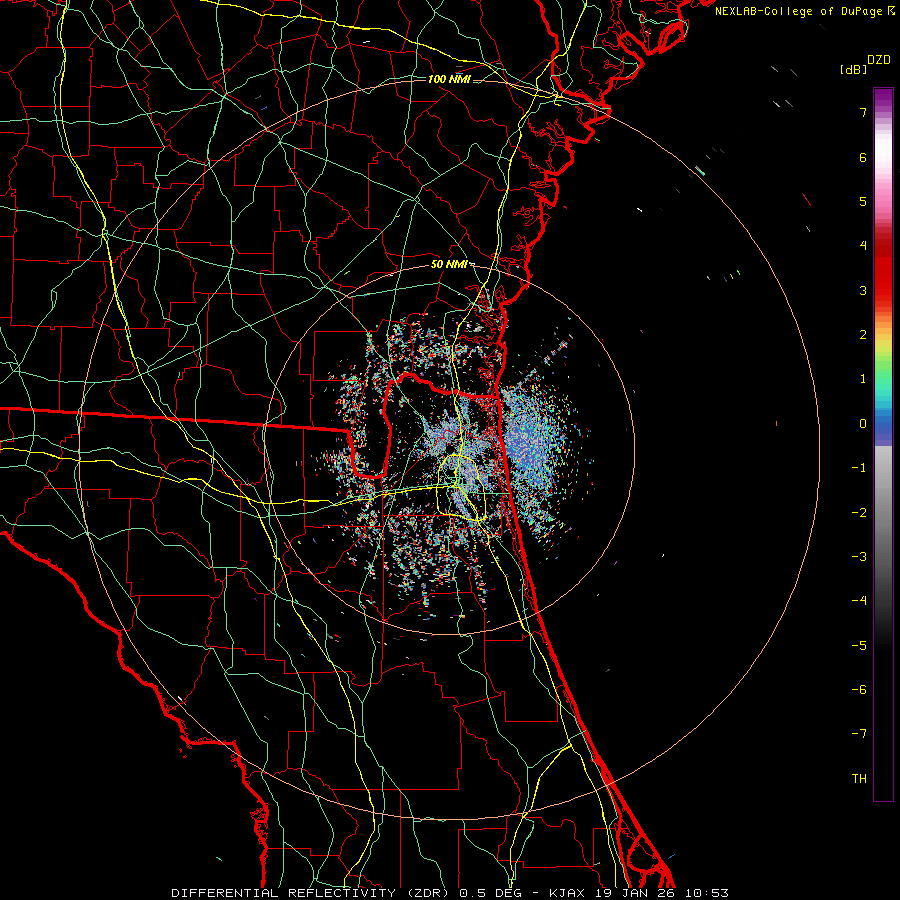Click the 4 value on the color scale
This screenshot has width=900, height=900.
pos(863,245)
